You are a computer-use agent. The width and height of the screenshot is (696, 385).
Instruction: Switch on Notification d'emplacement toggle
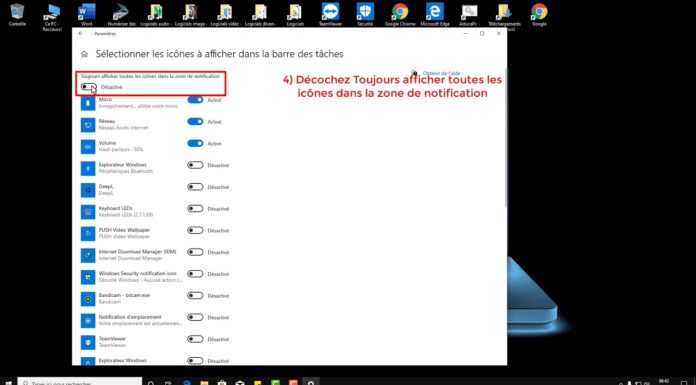[x=195, y=318]
